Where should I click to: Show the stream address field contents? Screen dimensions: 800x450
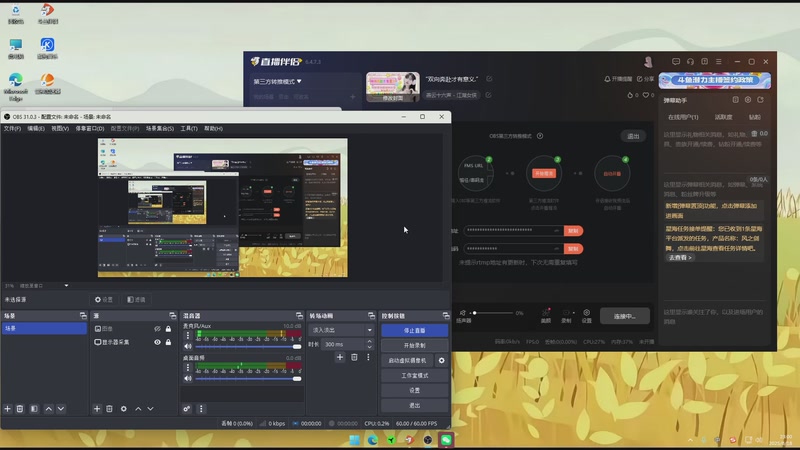[557, 231]
